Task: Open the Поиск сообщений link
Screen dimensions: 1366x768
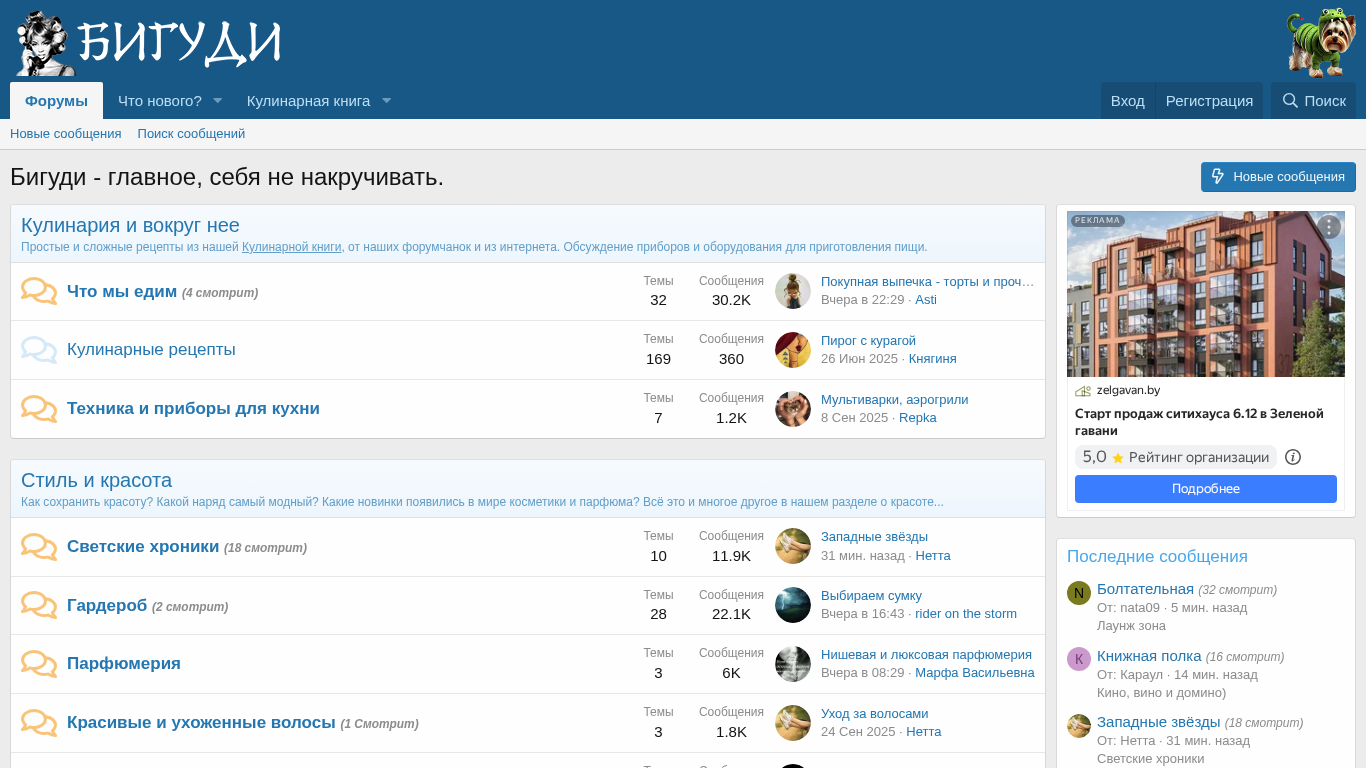Action: [191, 134]
